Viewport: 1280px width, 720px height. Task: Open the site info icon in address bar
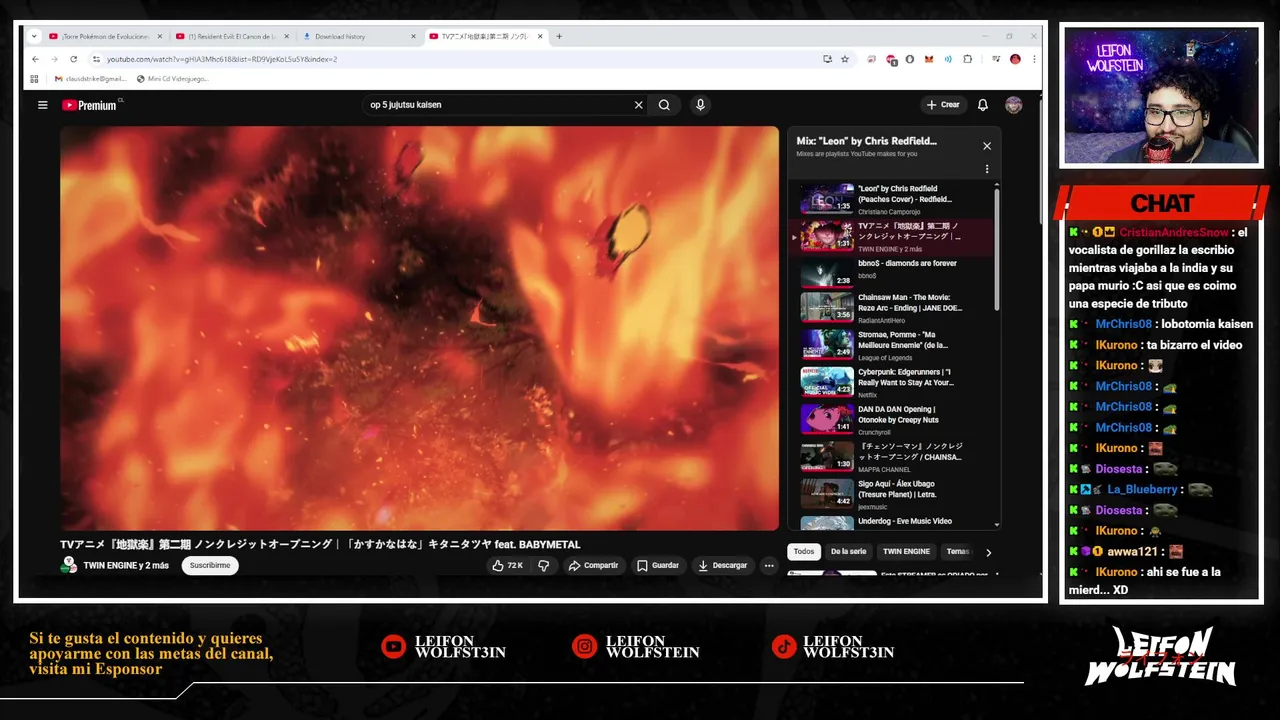96,59
